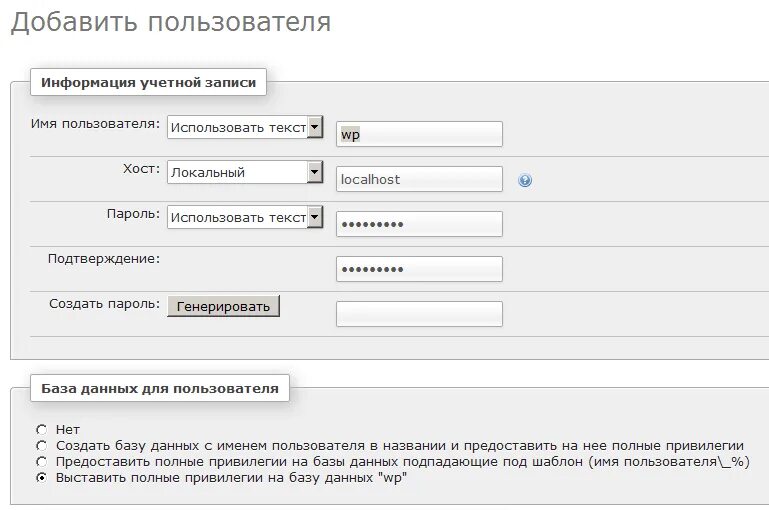This screenshot has width=769, height=510.
Task: Click the username field containing "wp"
Action: (419, 134)
